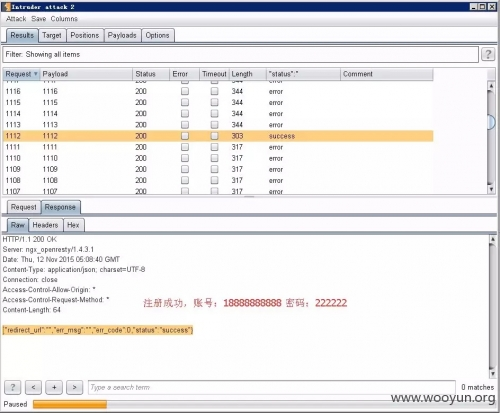Click the results table scroll up arrow

point(491,86)
